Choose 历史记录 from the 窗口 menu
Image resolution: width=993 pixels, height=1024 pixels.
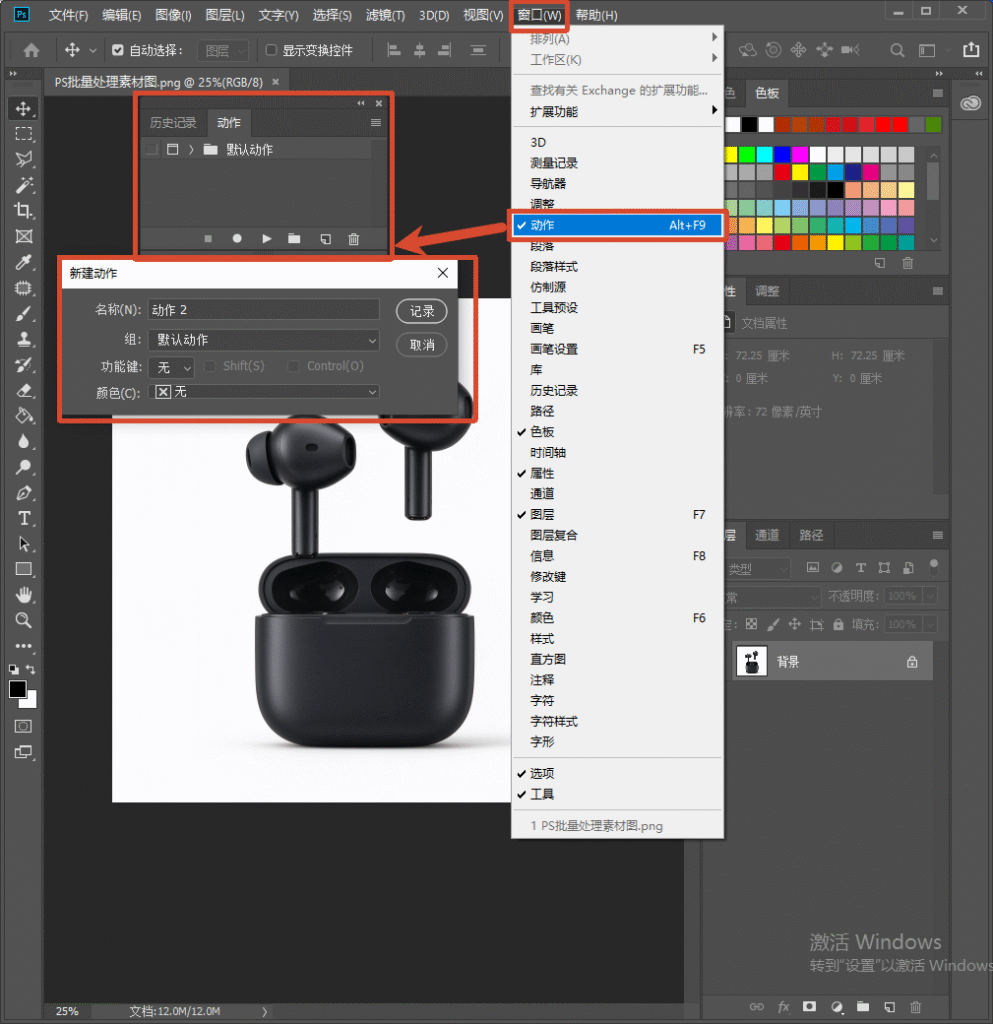(618, 391)
